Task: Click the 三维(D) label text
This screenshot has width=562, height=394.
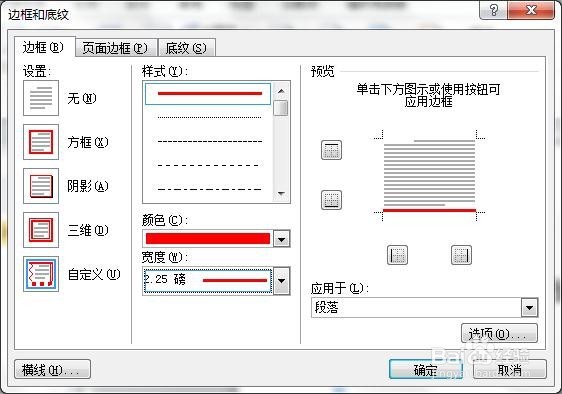Action: tap(87, 230)
